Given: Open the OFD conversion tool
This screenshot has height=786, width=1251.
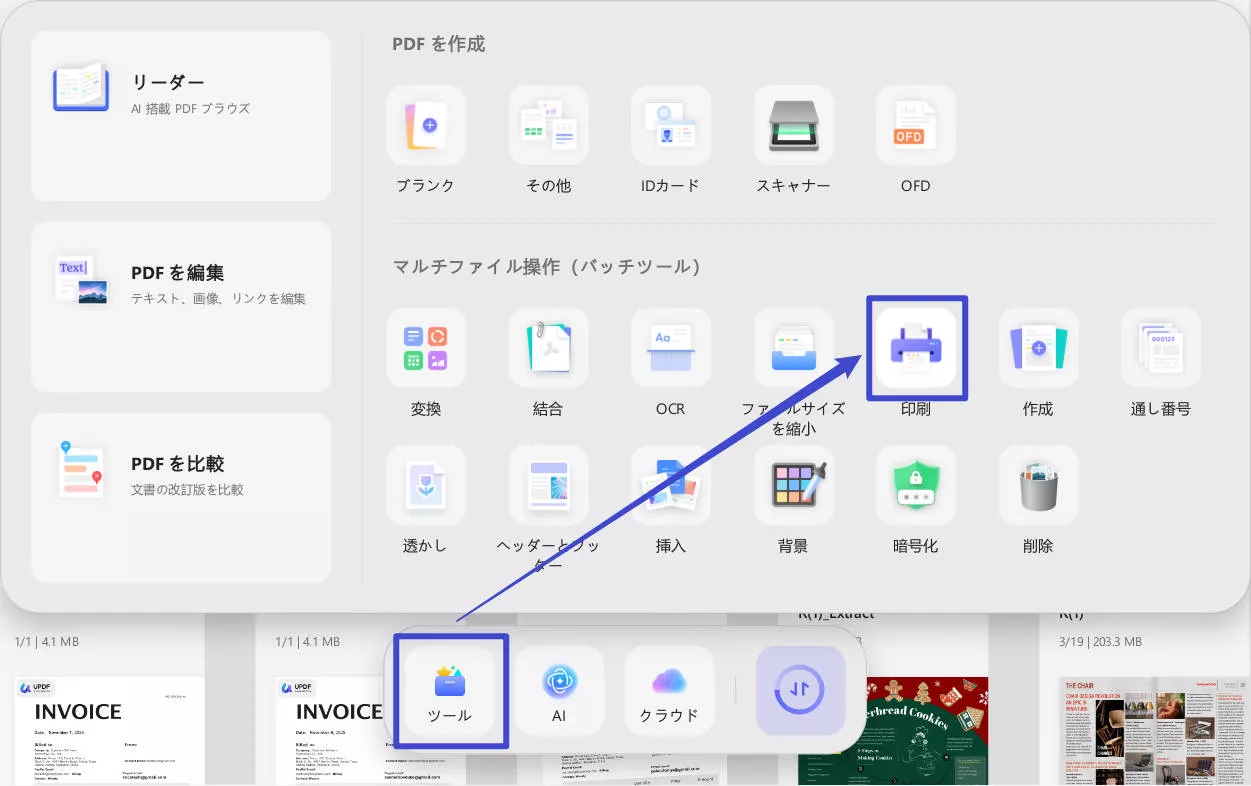Looking at the screenshot, I should point(914,124).
